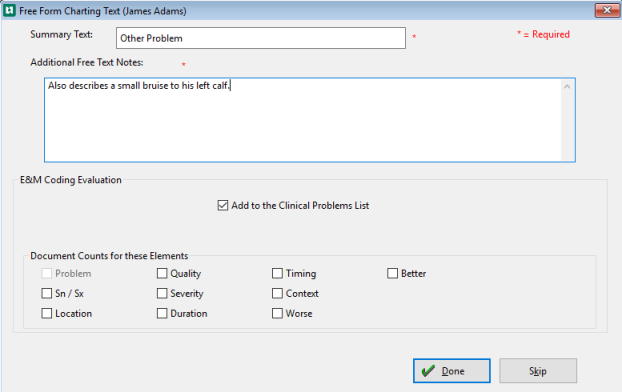Click the notes box vertical scrollbar track

pos(567,127)
